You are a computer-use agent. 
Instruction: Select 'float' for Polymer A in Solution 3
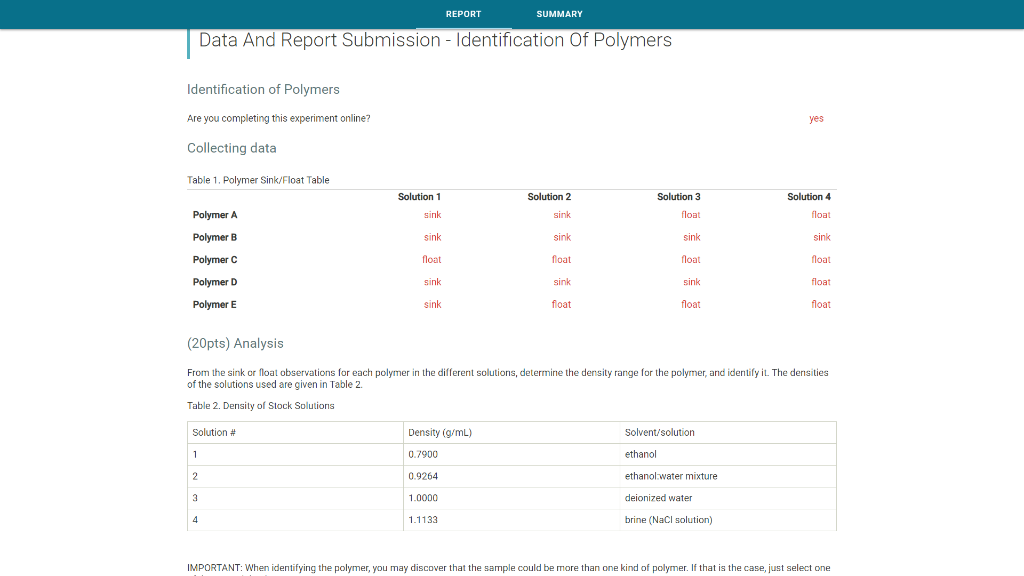690,214
